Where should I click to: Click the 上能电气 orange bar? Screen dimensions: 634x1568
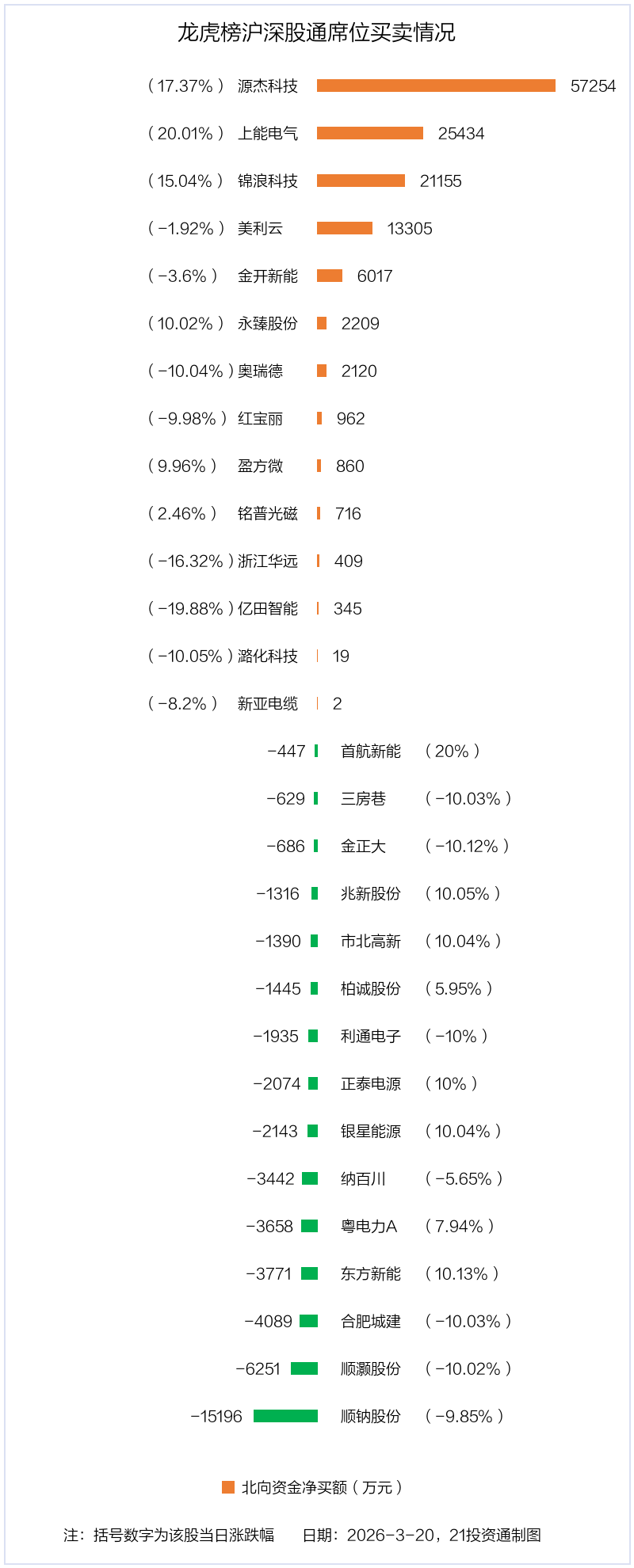pos(370,133)
